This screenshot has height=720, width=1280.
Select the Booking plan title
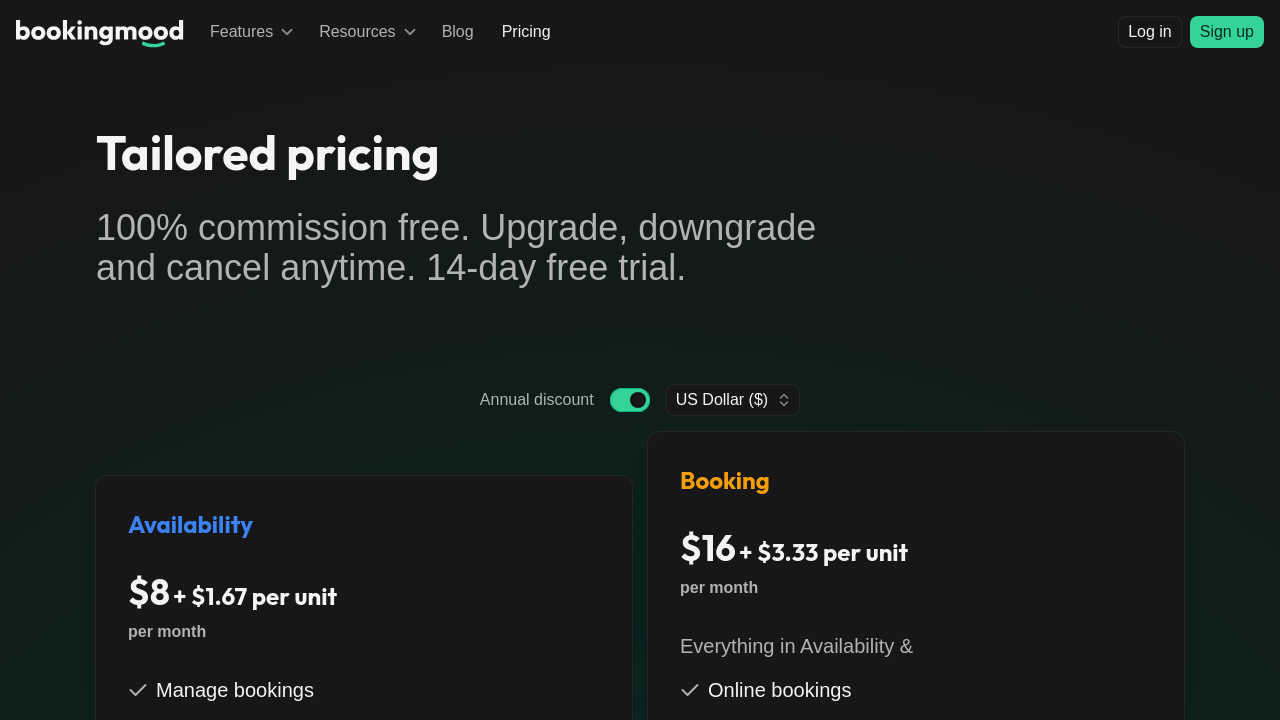pos(725,481)
